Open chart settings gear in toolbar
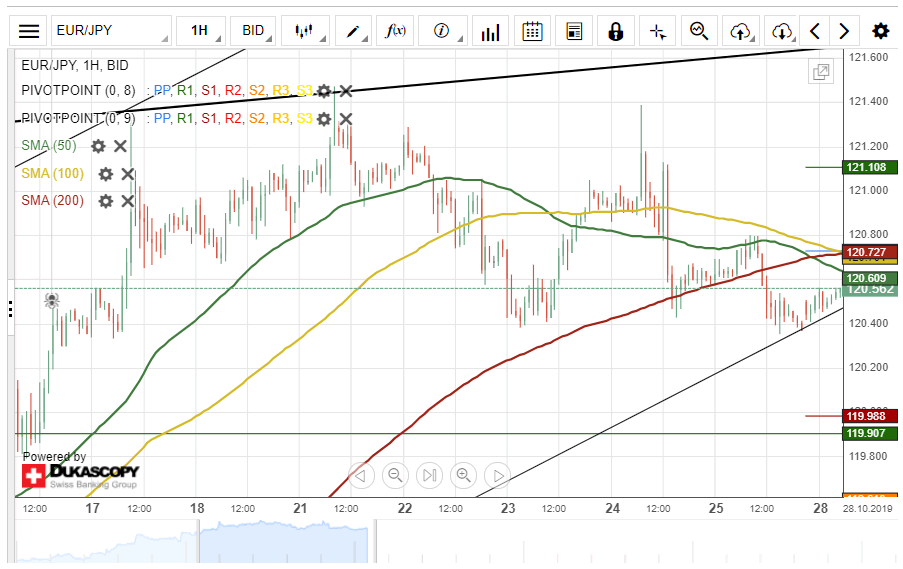Image resolution: width=903 pixels, height=569 pixels. point(880,31)
